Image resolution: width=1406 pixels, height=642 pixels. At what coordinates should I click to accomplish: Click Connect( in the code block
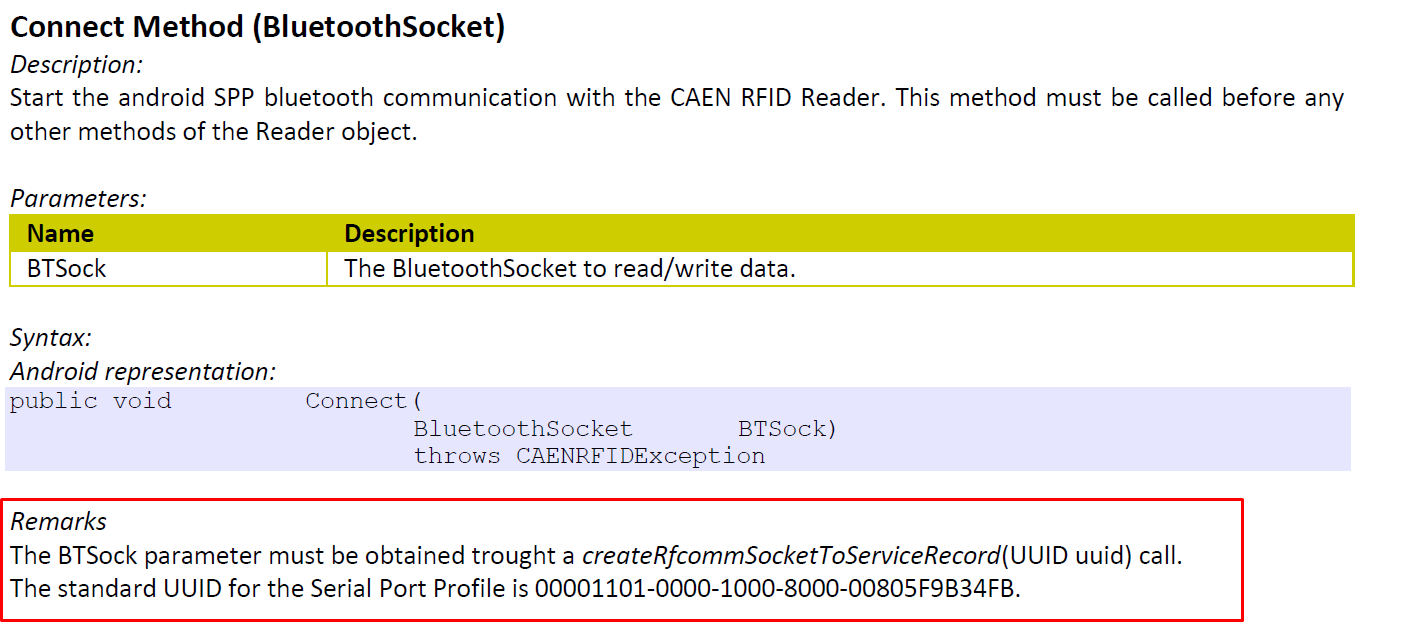pos(364,401)
